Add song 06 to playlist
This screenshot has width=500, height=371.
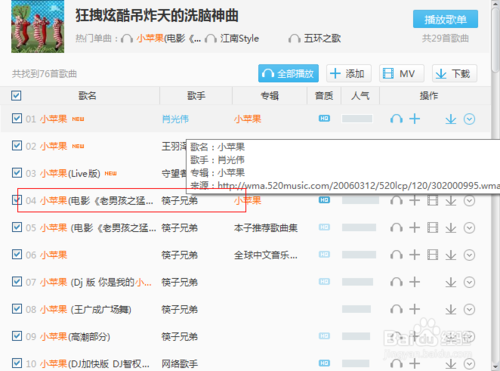tap(414, 255)
